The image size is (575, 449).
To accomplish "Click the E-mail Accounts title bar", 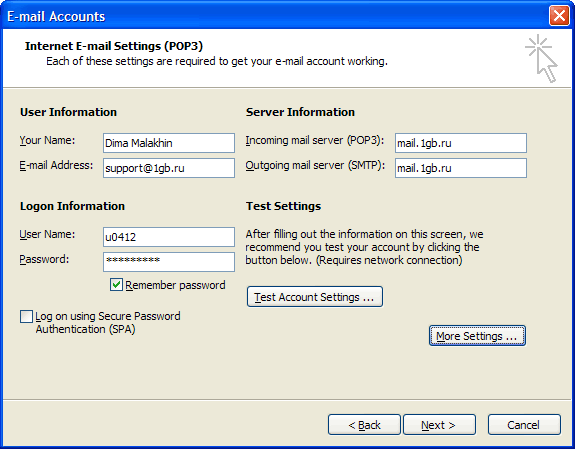I will coord(275,16).
